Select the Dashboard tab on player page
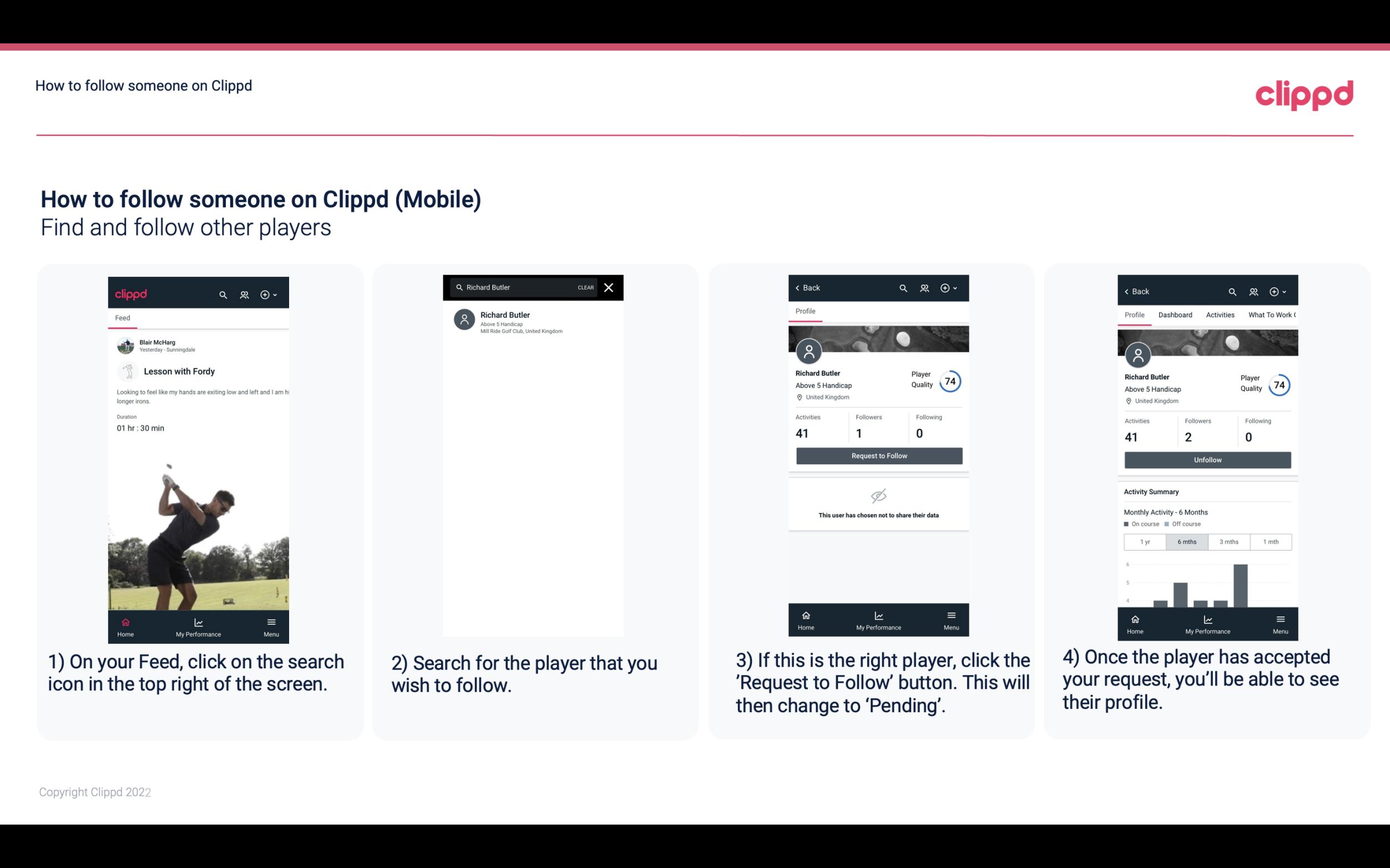Image resolution: width=1390 pixels, height=868 pixels. pos(1175,315)
